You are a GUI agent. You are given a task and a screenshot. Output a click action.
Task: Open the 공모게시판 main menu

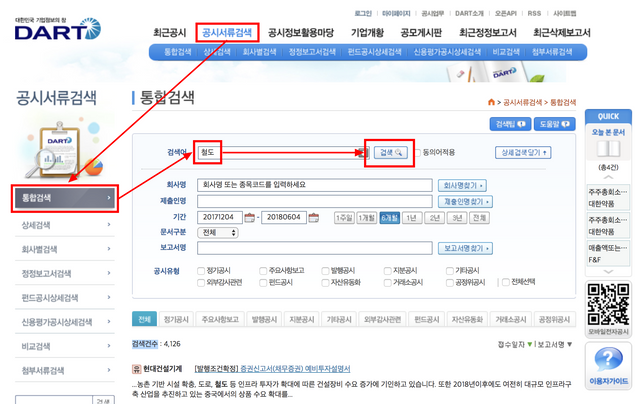pyautogui.click(x=421, y=33)
